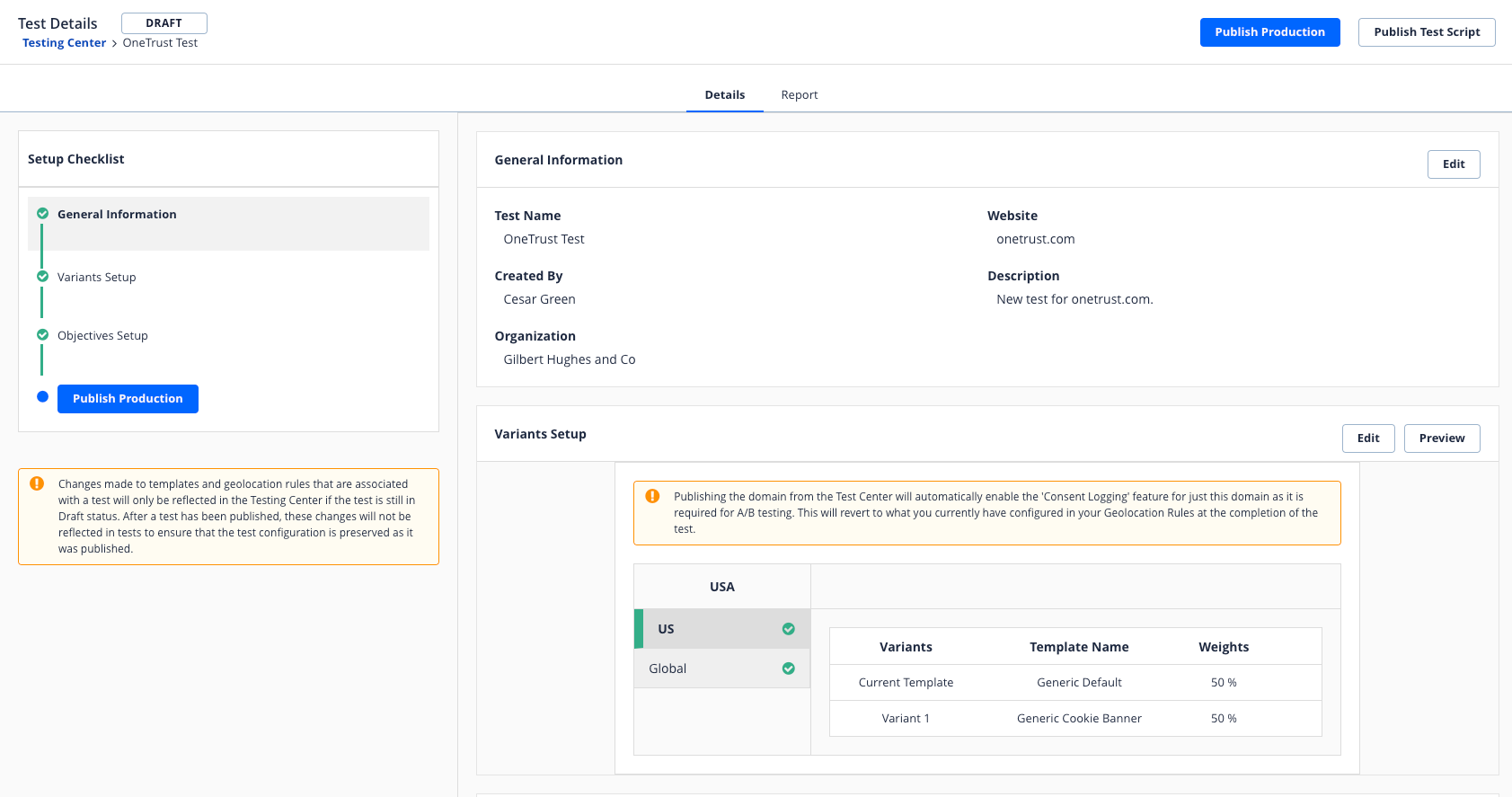Screen dimensions: 1512x797
Task: Select the Details tab
Action: coord(724,94)
